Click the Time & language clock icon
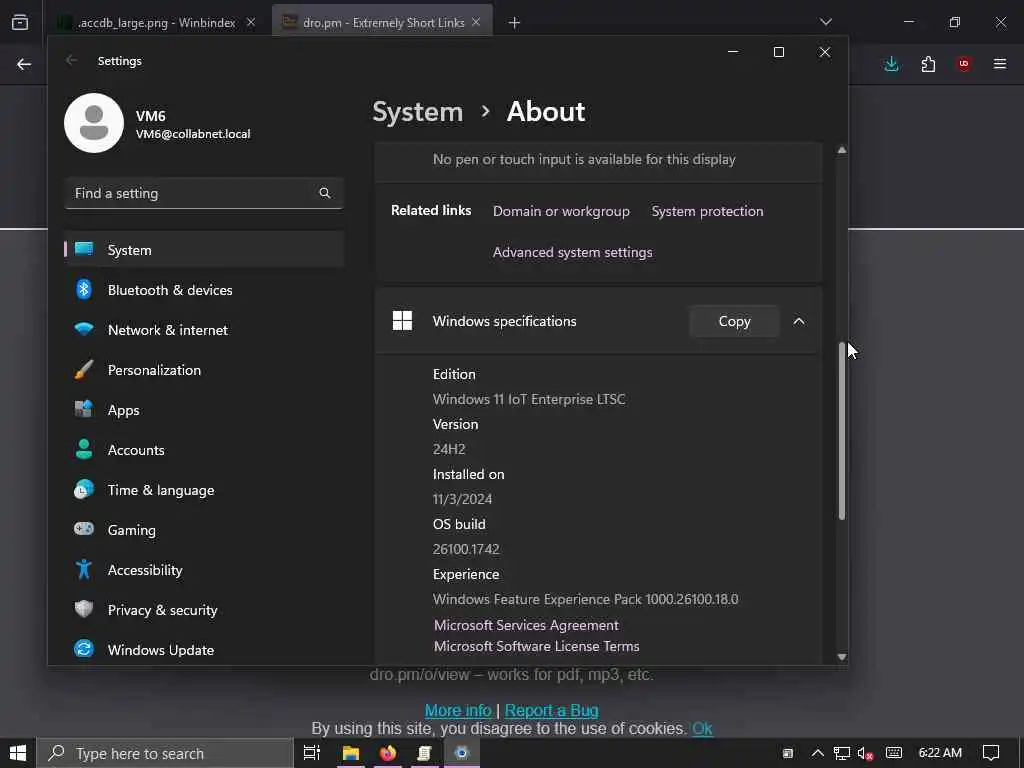Image resolution: width=1024 pixels, height=768 pixels. 84,489
